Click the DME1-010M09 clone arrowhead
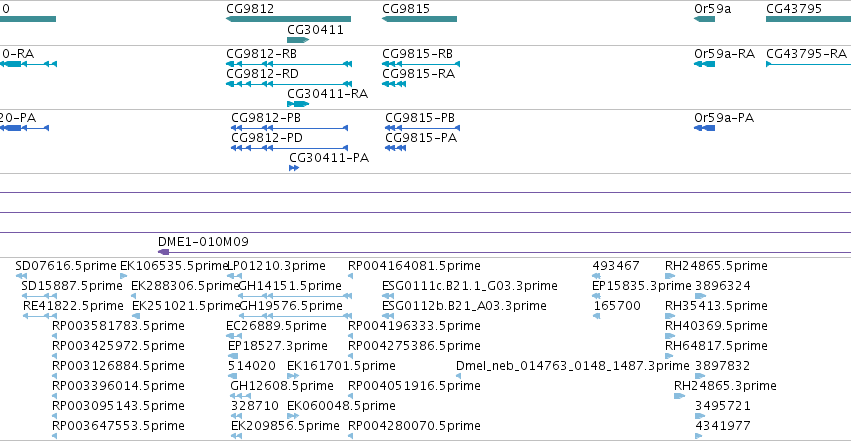The width and height of the screenshot is (851, 441). (x=163, y=252)
